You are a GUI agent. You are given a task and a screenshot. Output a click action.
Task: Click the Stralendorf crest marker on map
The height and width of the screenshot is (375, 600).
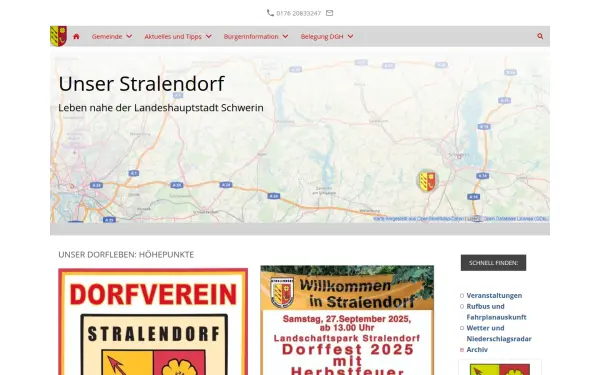pos(427,181)
